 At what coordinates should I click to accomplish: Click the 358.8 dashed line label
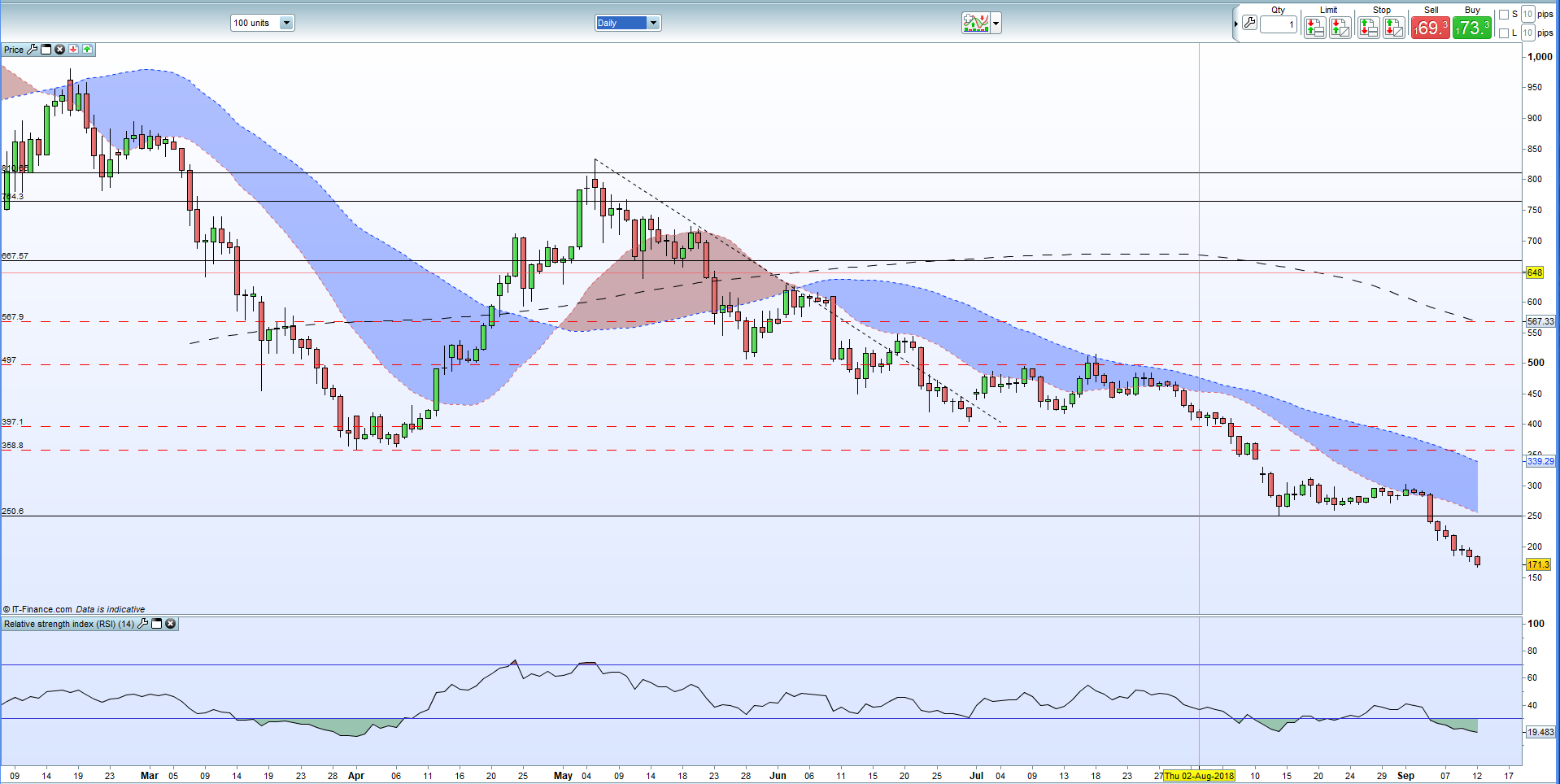[12, 446]
